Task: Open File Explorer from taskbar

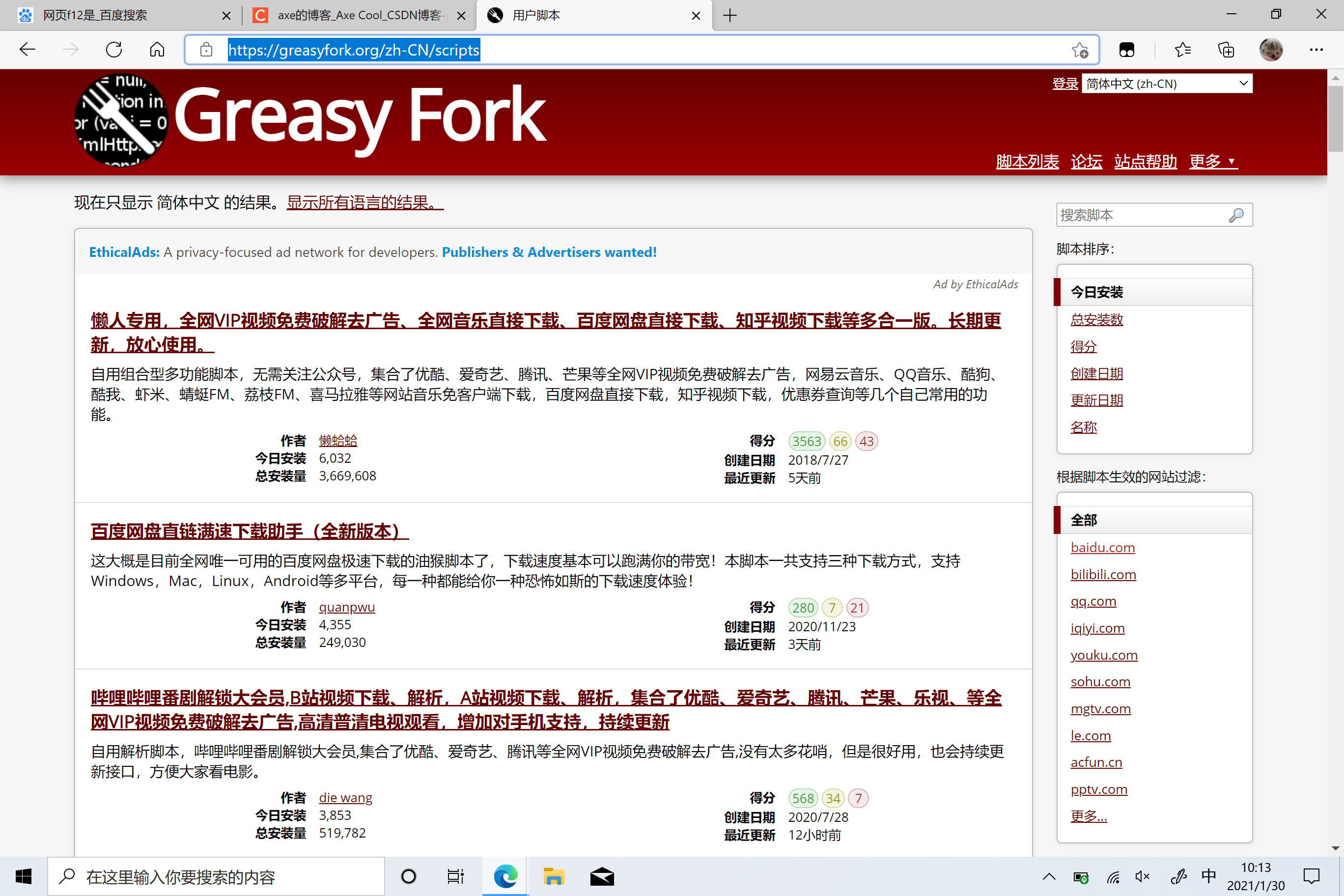Action: click(x=553, y=876)
